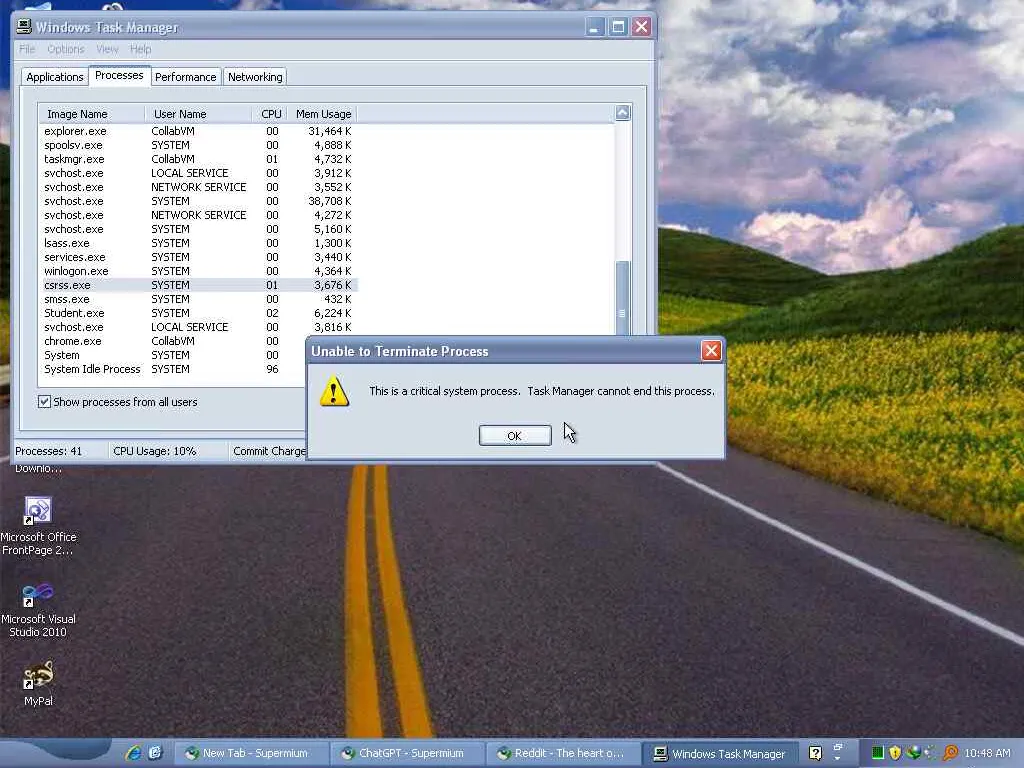This screenshot has height=768, width=1024.
Task: Click OK in the Unable to Terminate Process dialog
Action: click(515, 436)
